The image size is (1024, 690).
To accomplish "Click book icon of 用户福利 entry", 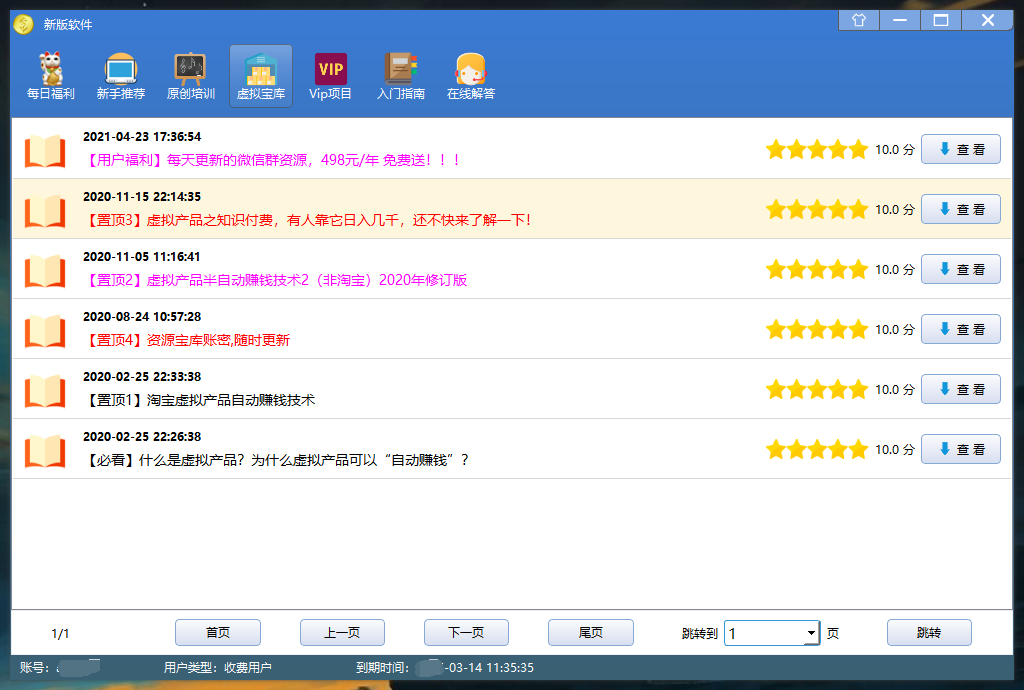I will [x=45, y=150].
